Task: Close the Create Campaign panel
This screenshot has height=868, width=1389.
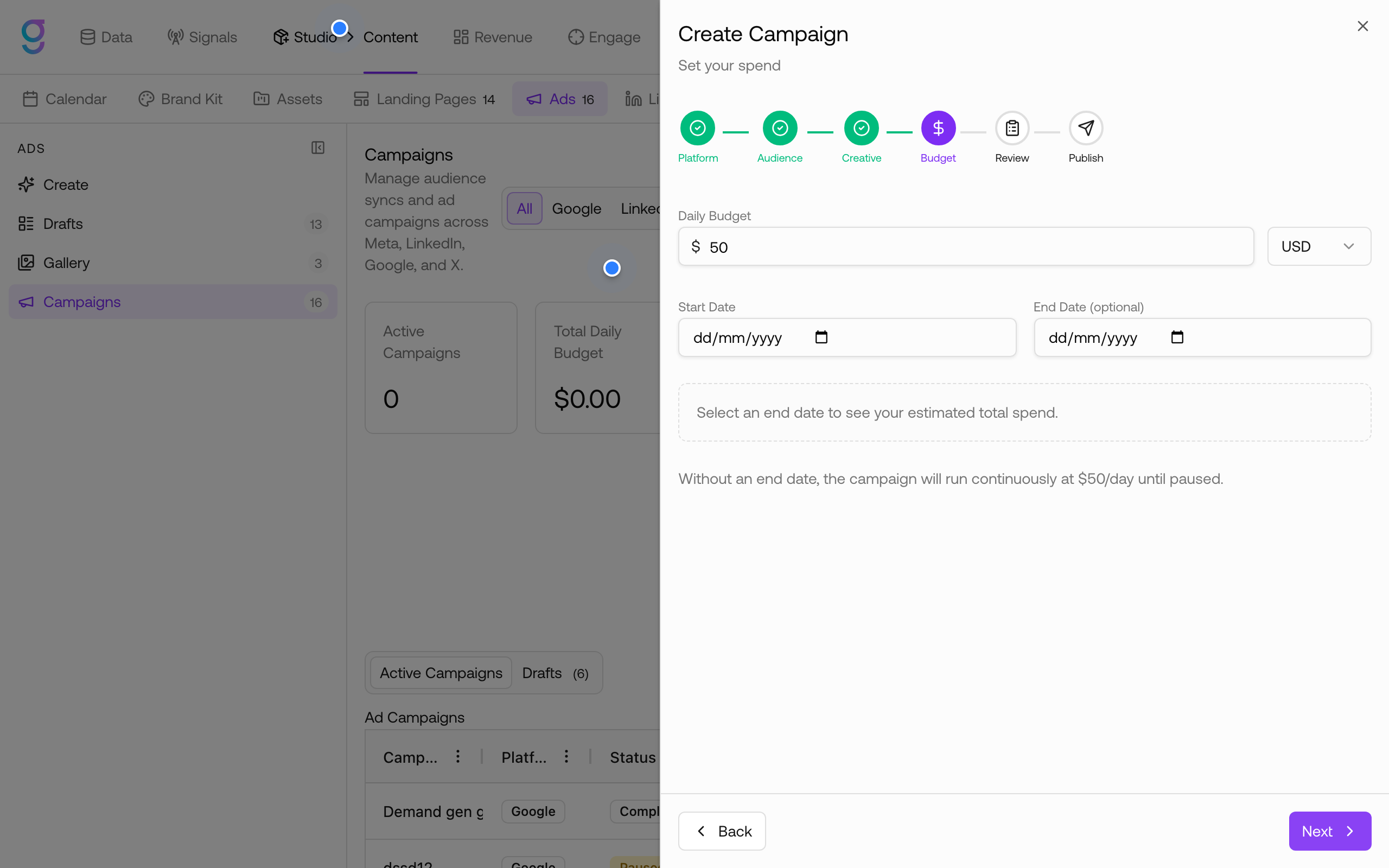Action: coord(1362,26)
